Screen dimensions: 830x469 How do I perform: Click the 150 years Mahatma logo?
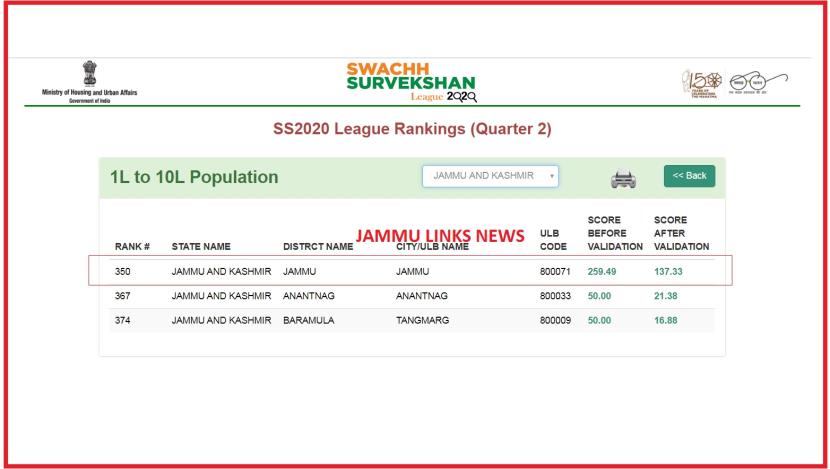(701, 84)
